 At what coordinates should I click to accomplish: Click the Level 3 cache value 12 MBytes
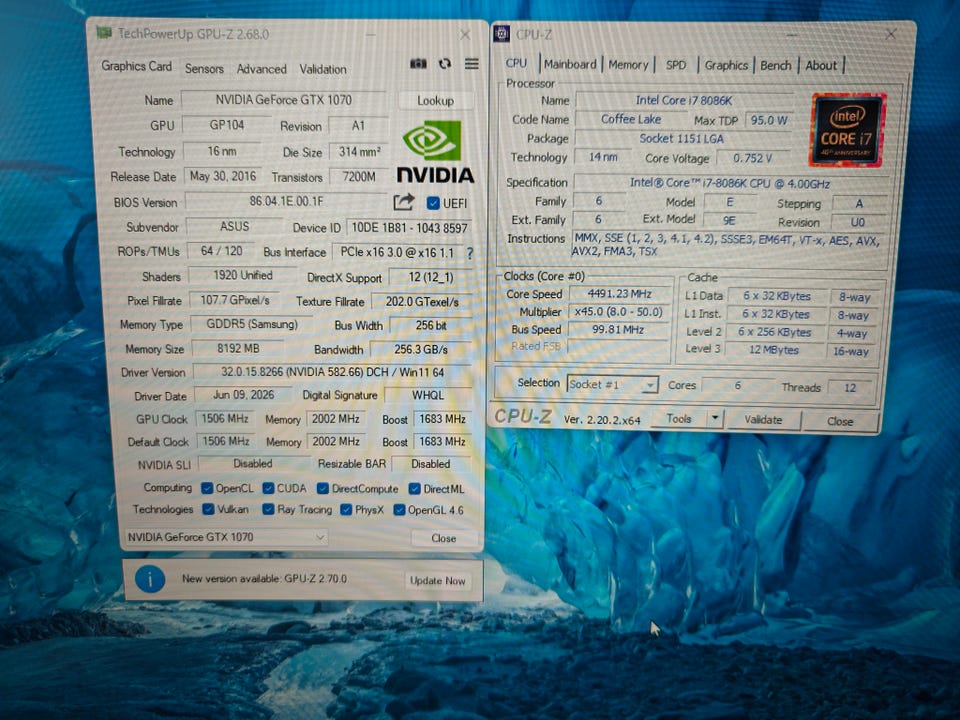774,350
